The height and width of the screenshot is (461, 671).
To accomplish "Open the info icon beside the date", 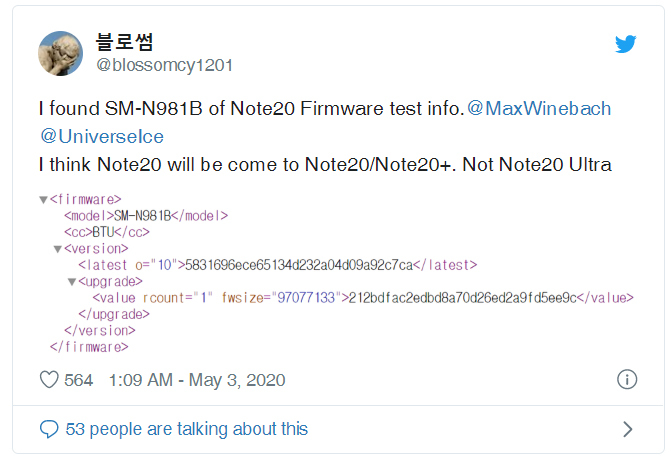I will 627,380.
